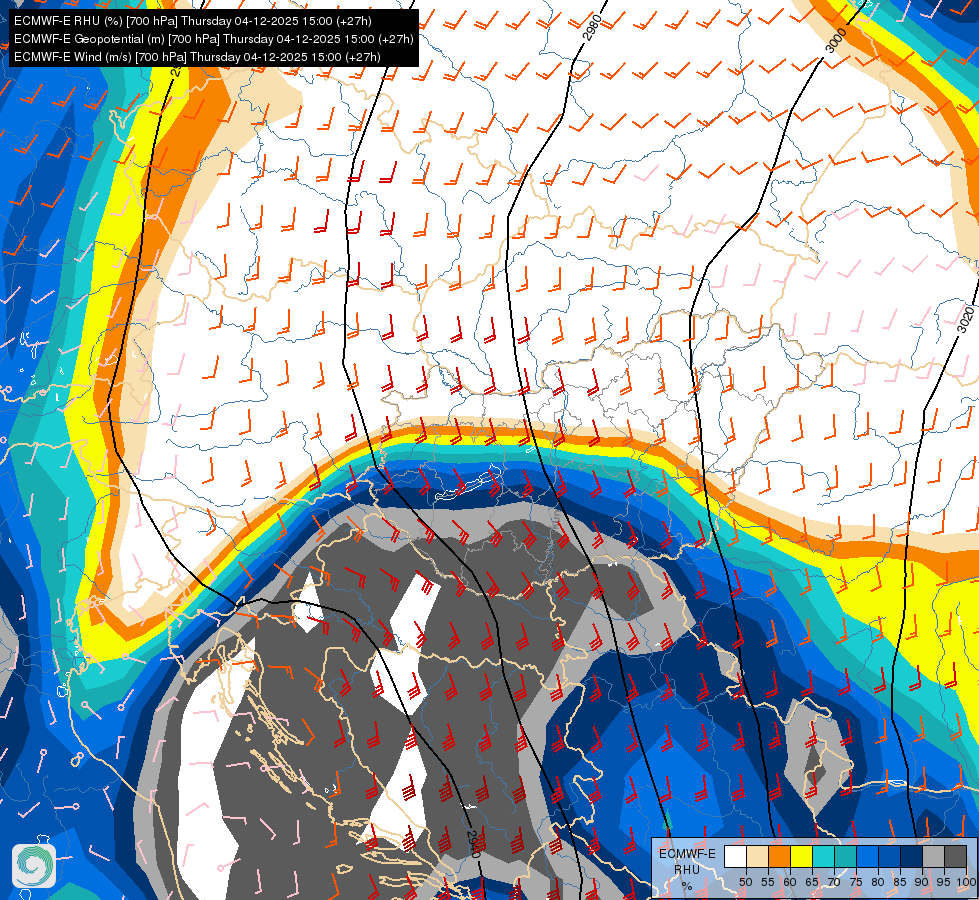The height and width of the screenshot is (900, 979).
Task: Pick the yellow 60–65 legend swatch
Action: point(802,856)
